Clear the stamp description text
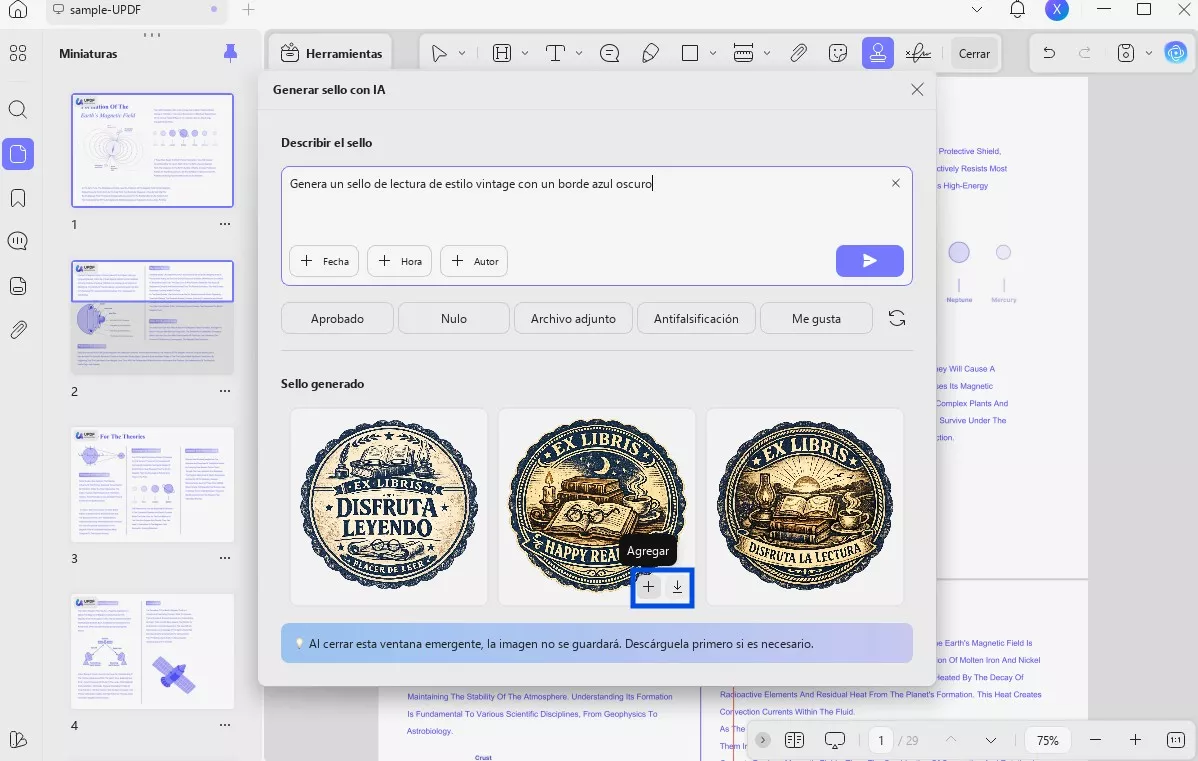 click(x=895, y=183)
